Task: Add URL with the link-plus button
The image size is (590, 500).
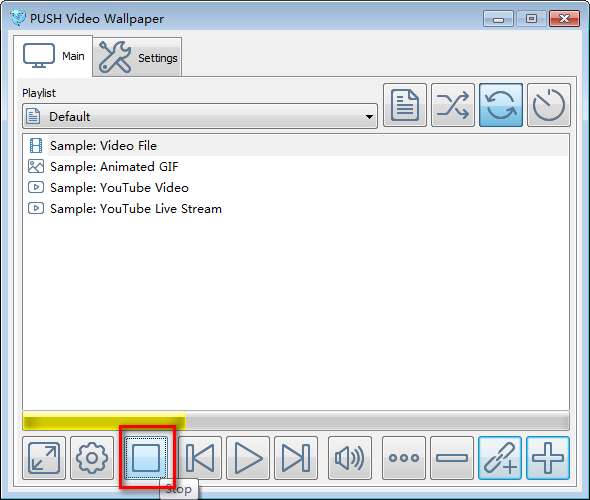Action: pyautogui.click(x=500, y=458)
